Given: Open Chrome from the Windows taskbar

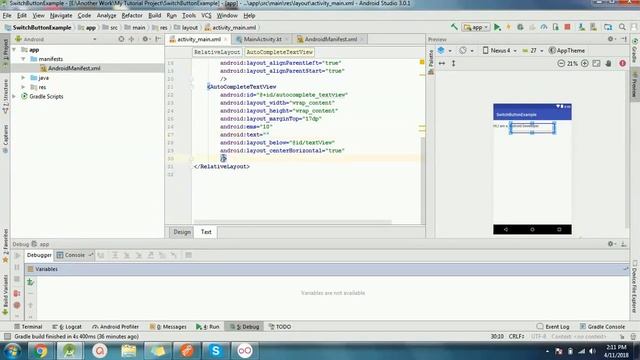Looking at the screenshot, I should (40, 351).
